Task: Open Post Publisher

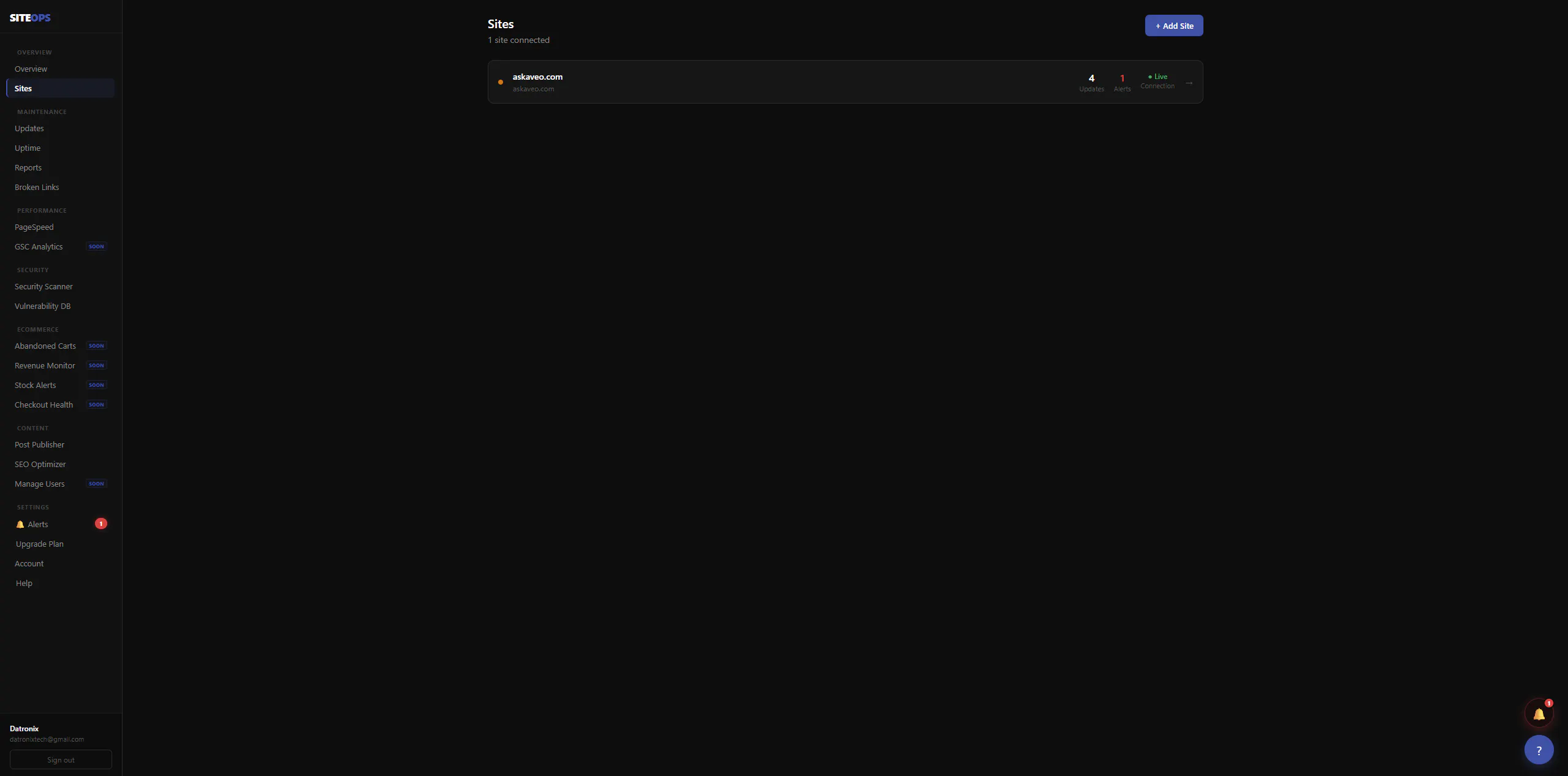Action: coord(60,444)
